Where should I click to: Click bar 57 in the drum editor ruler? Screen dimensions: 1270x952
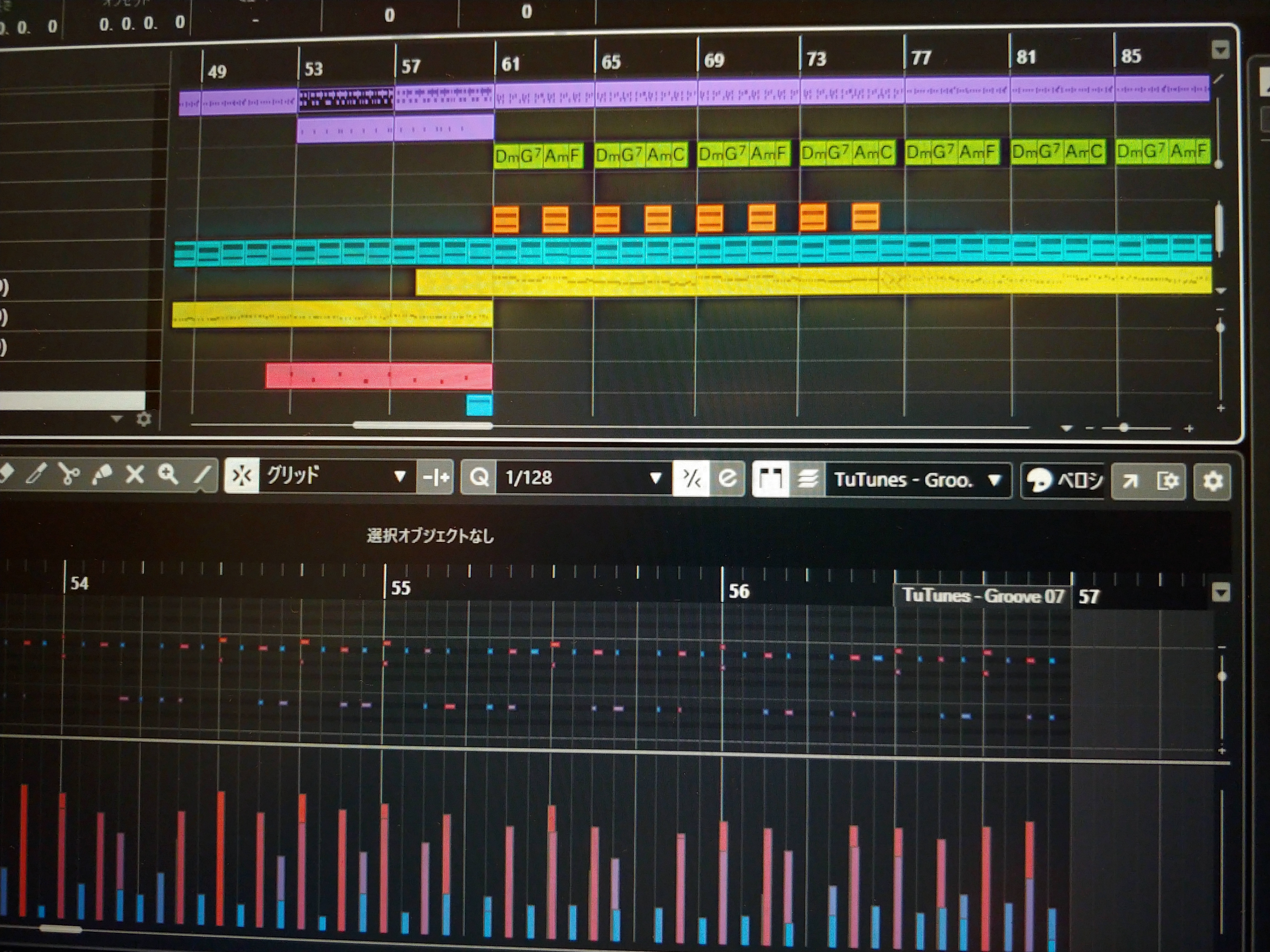pos(1089,597)
